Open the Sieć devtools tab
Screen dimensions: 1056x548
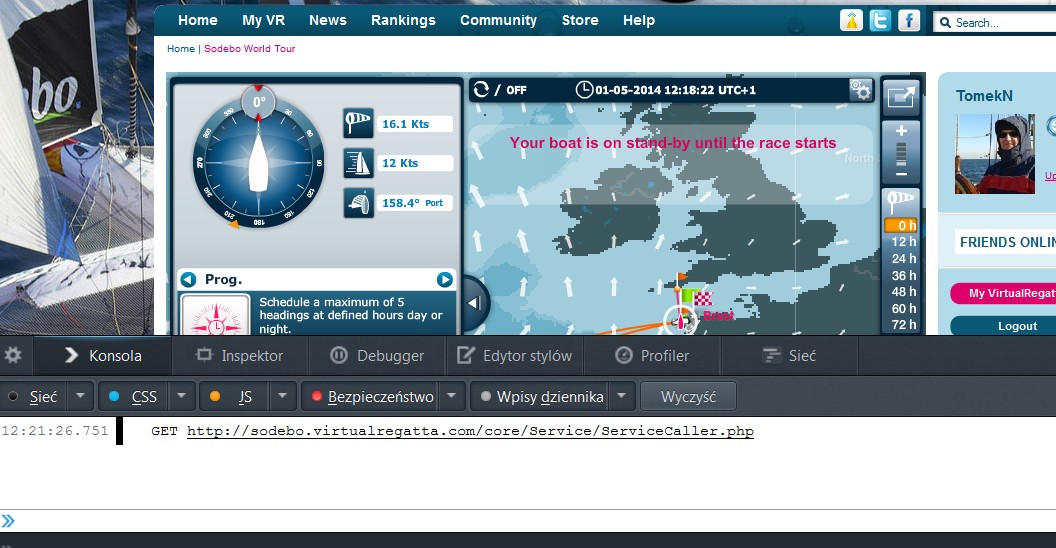[790, 355]
